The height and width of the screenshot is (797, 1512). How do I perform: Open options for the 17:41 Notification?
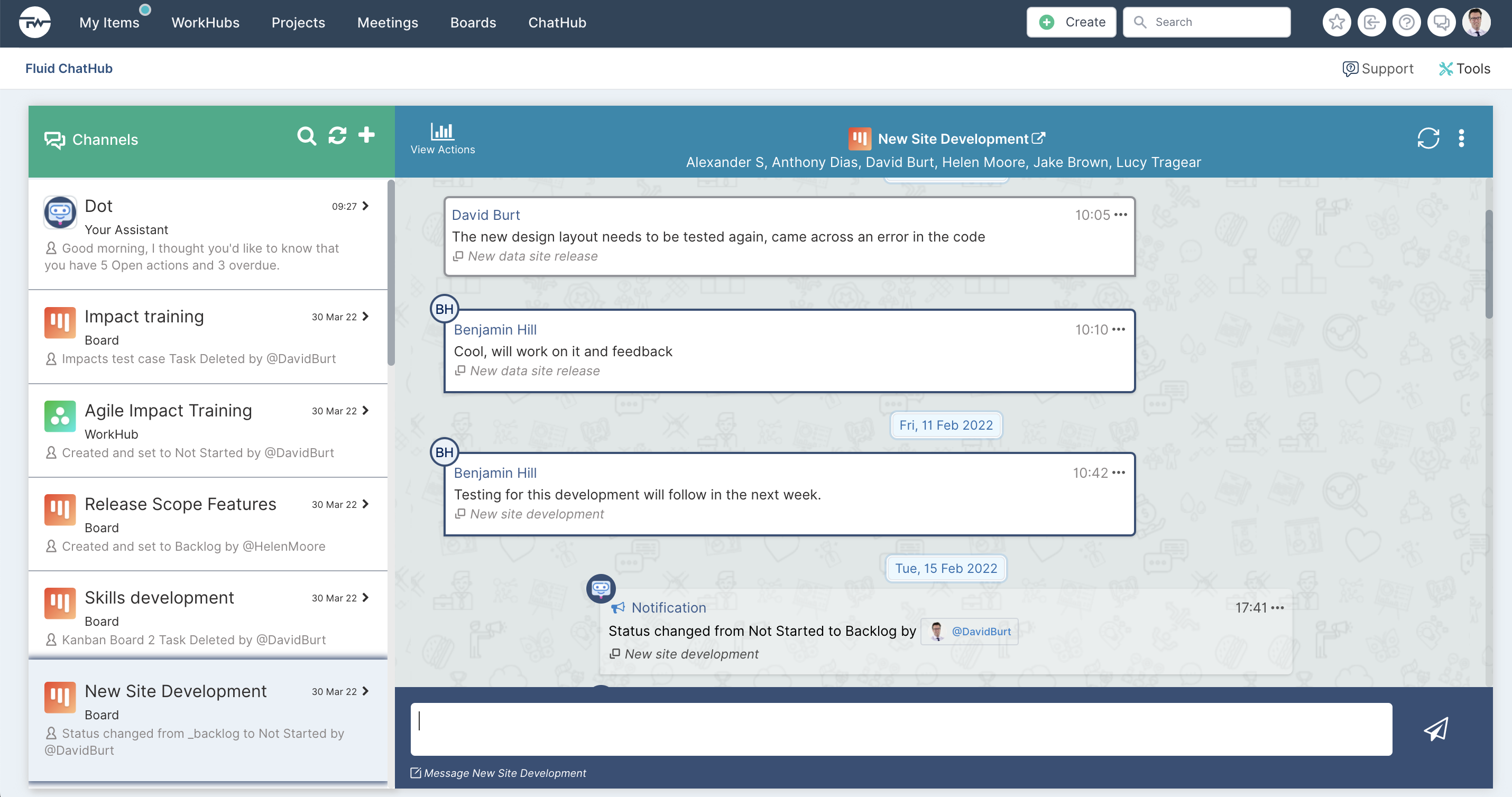(x=1277, y=607)
